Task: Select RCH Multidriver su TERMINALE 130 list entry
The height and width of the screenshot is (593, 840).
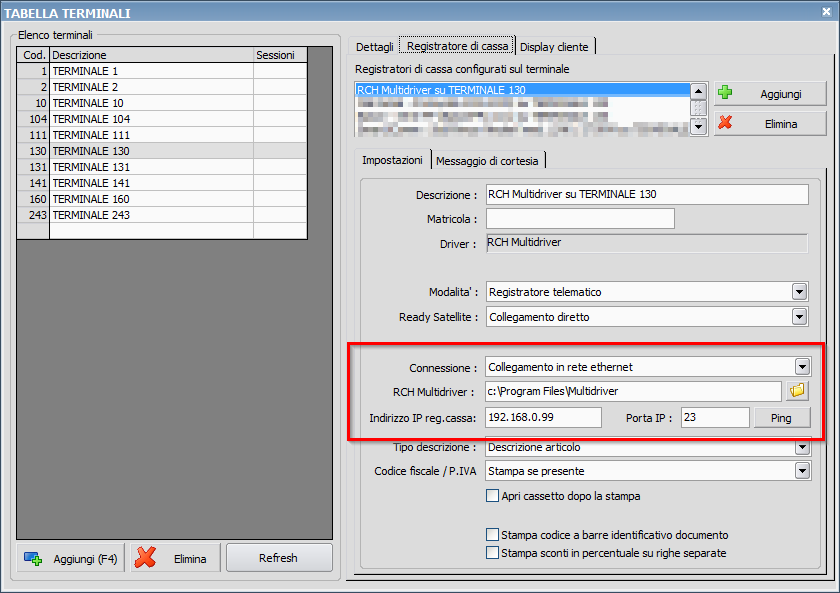Action: 523,89
